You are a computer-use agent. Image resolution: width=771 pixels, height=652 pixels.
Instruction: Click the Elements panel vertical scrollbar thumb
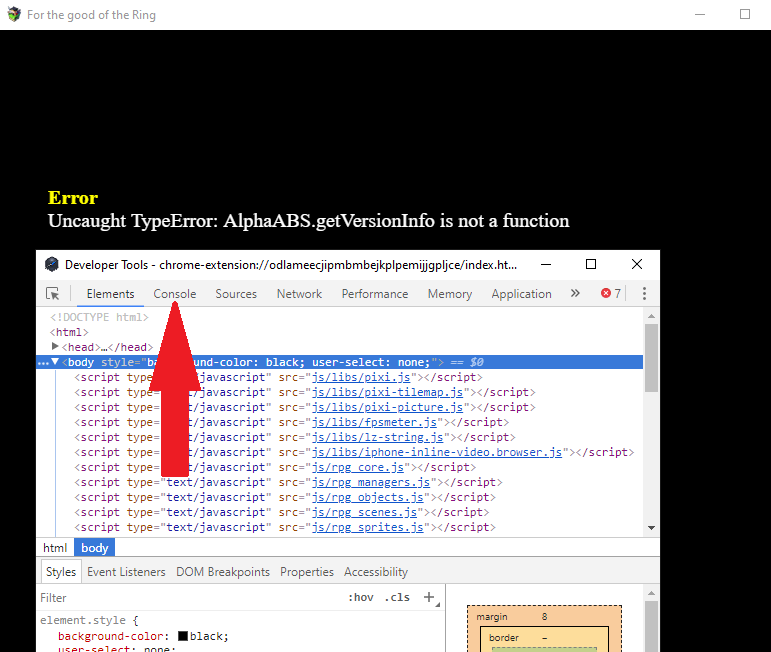(652, 357)
